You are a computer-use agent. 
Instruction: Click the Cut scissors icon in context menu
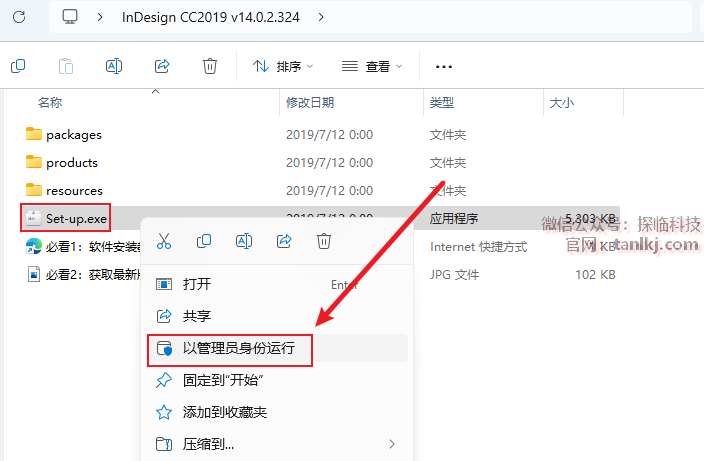[x=164, y=241]
